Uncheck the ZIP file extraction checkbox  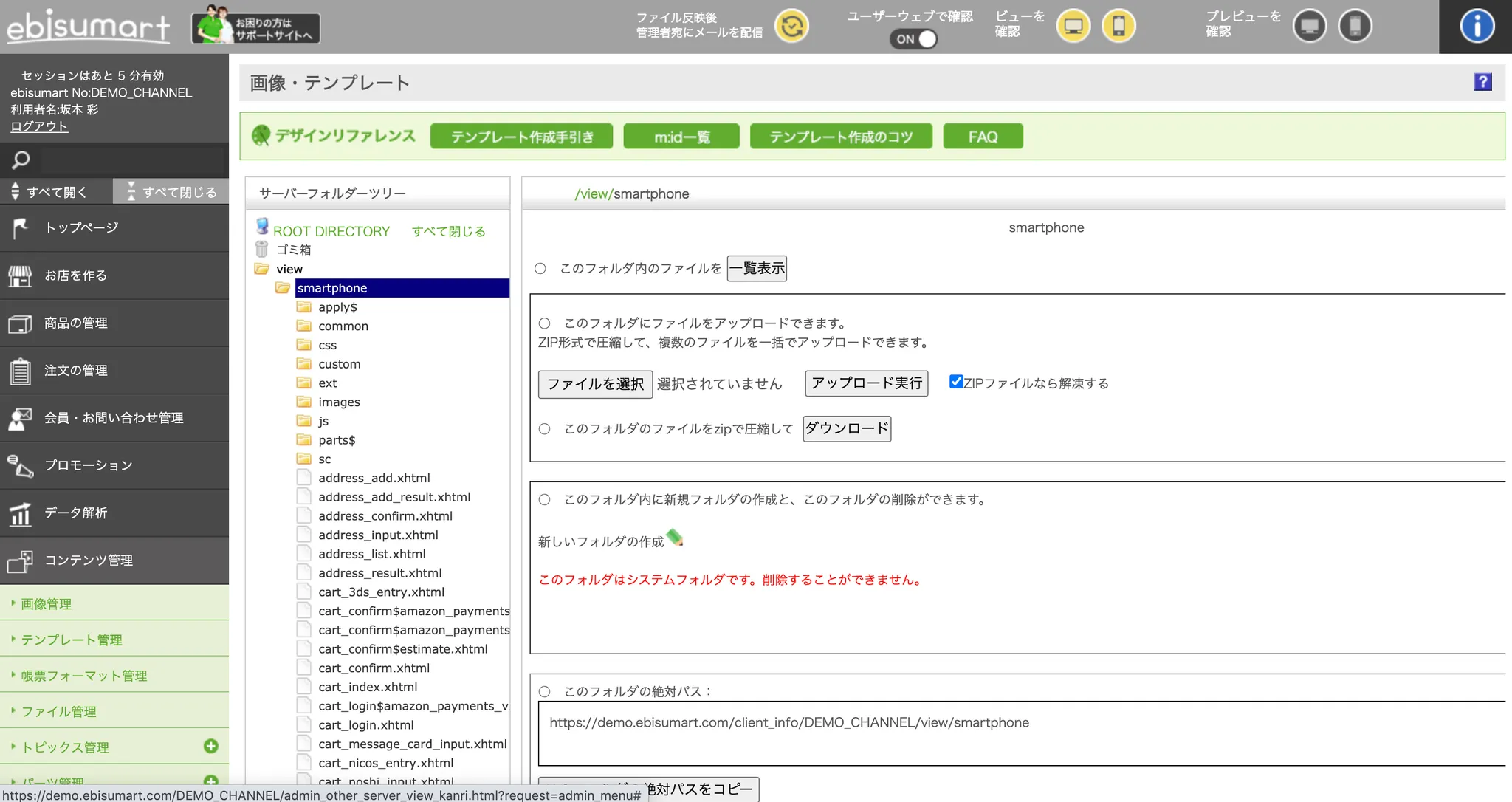click(x=956, y=382)
